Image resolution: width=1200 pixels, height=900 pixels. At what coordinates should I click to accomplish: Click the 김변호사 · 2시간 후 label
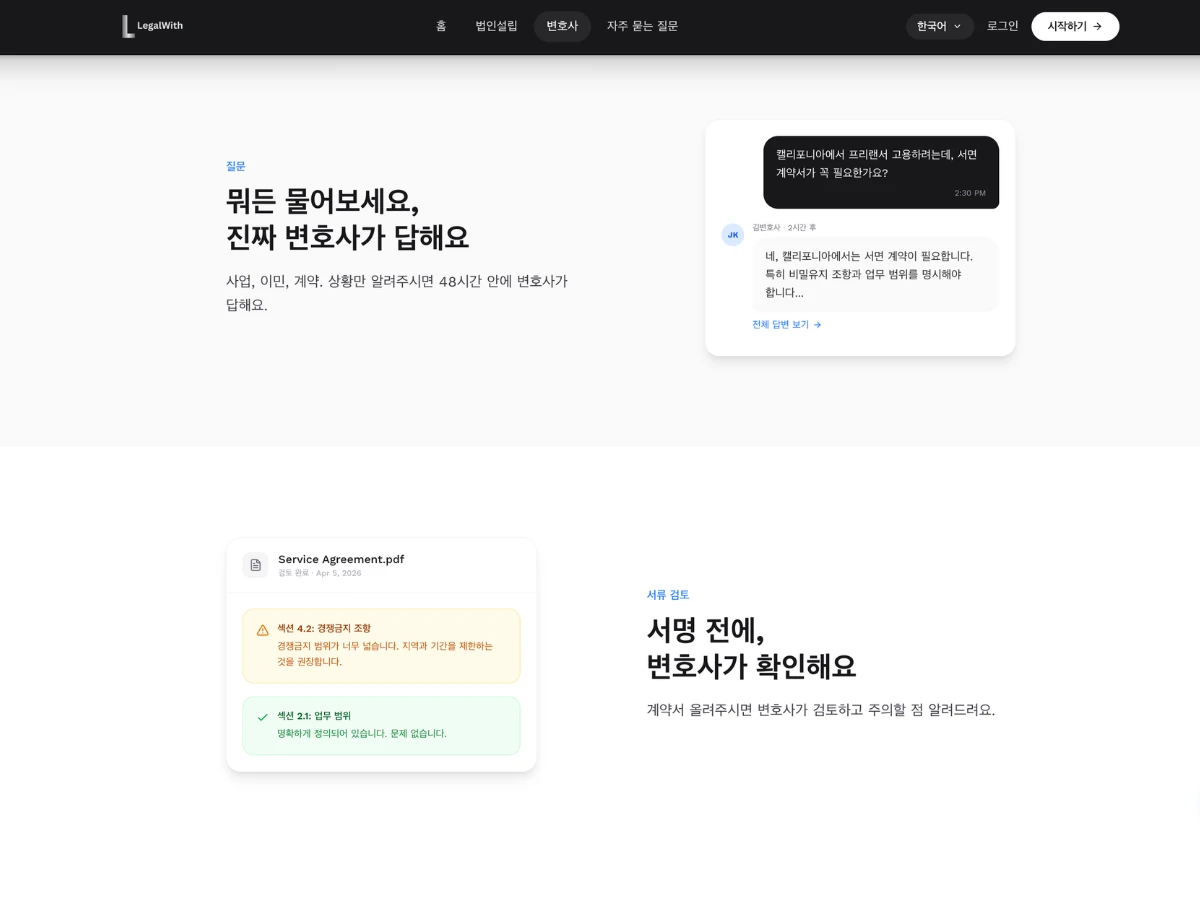click(x=784, y=228)
